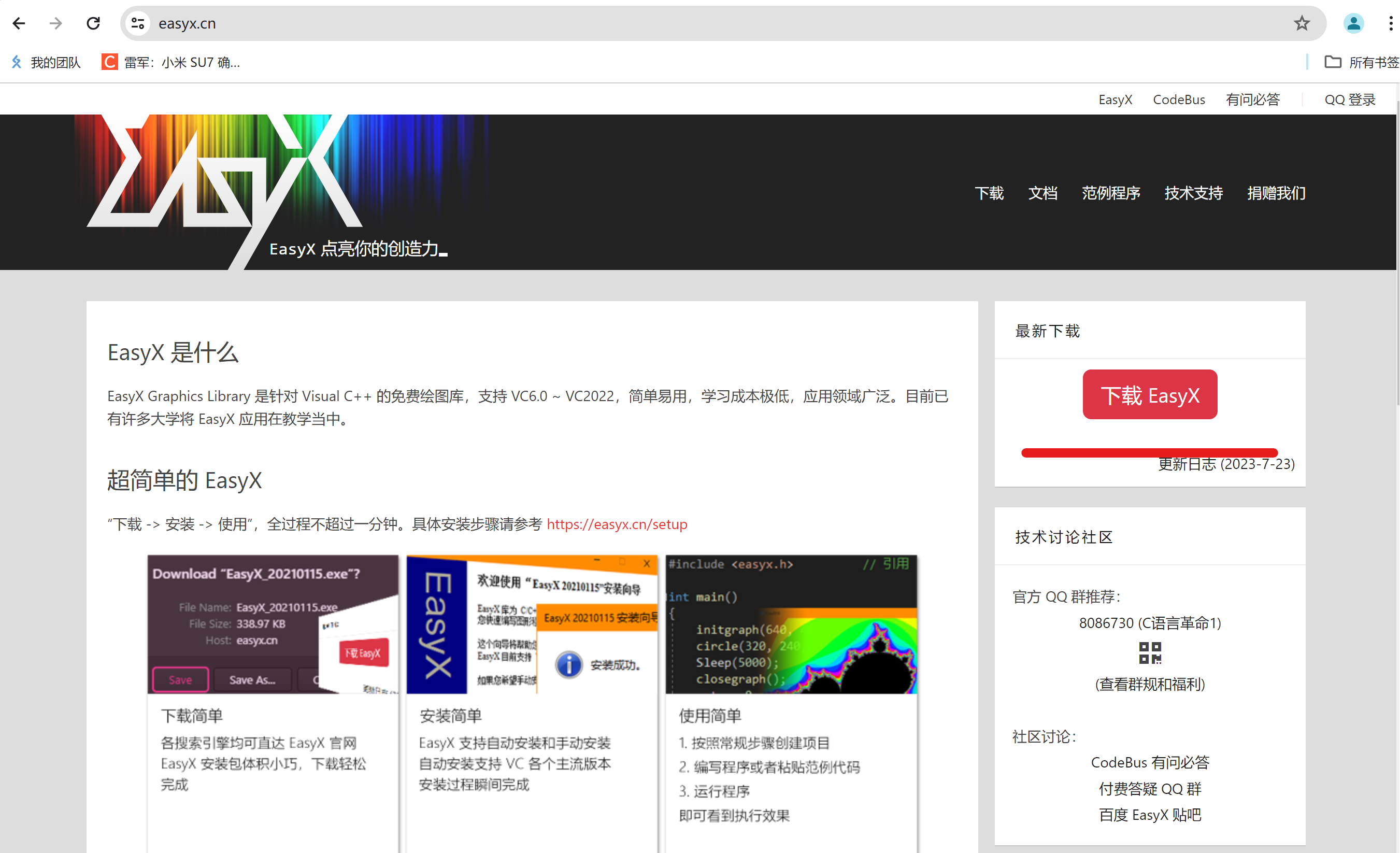Click the 超简单的 EasyX heading
Image resolution: width=1400 pixels, height=853 pixels.
[184, 480]
